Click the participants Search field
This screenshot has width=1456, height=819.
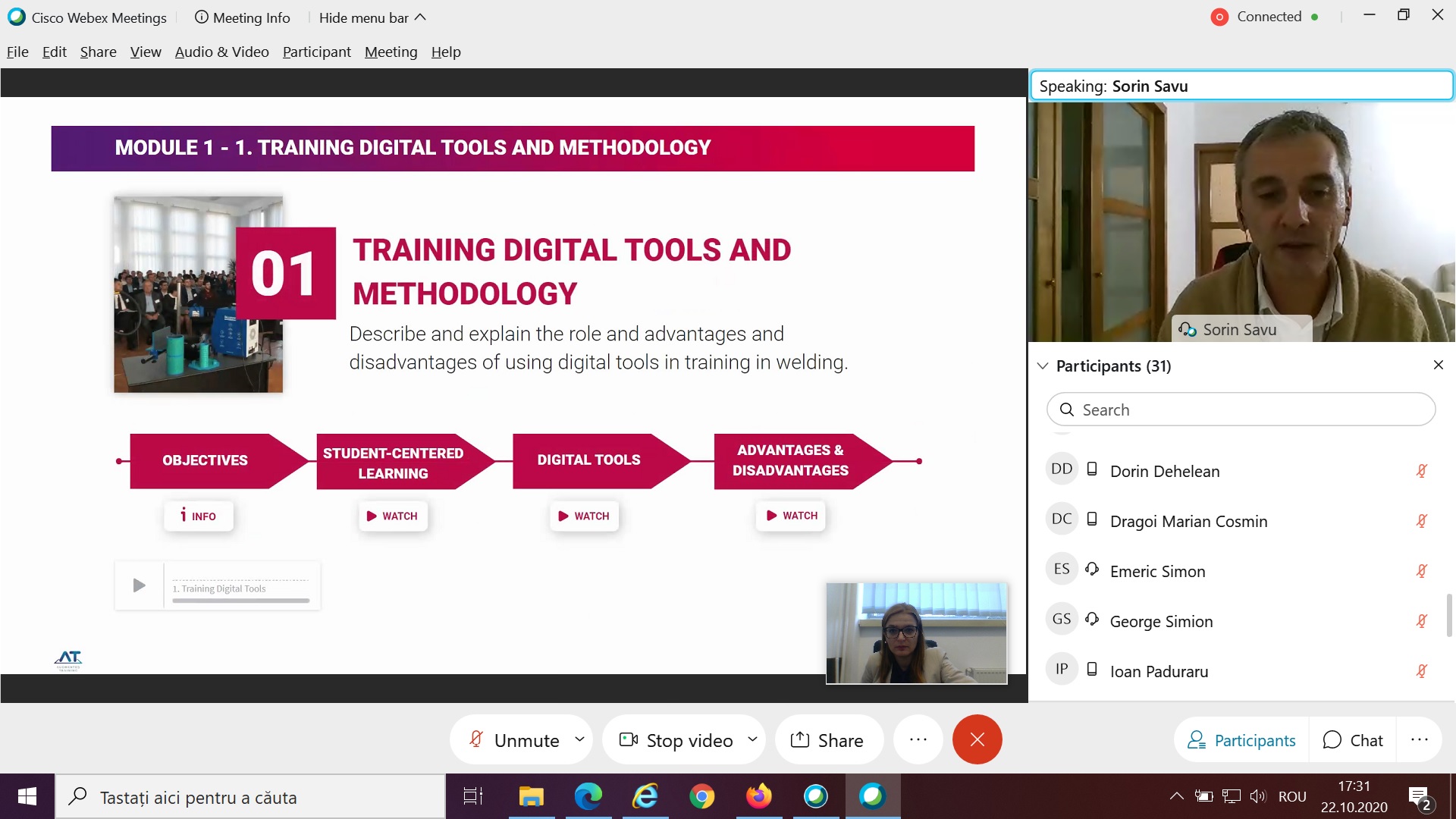[1241, 409]
